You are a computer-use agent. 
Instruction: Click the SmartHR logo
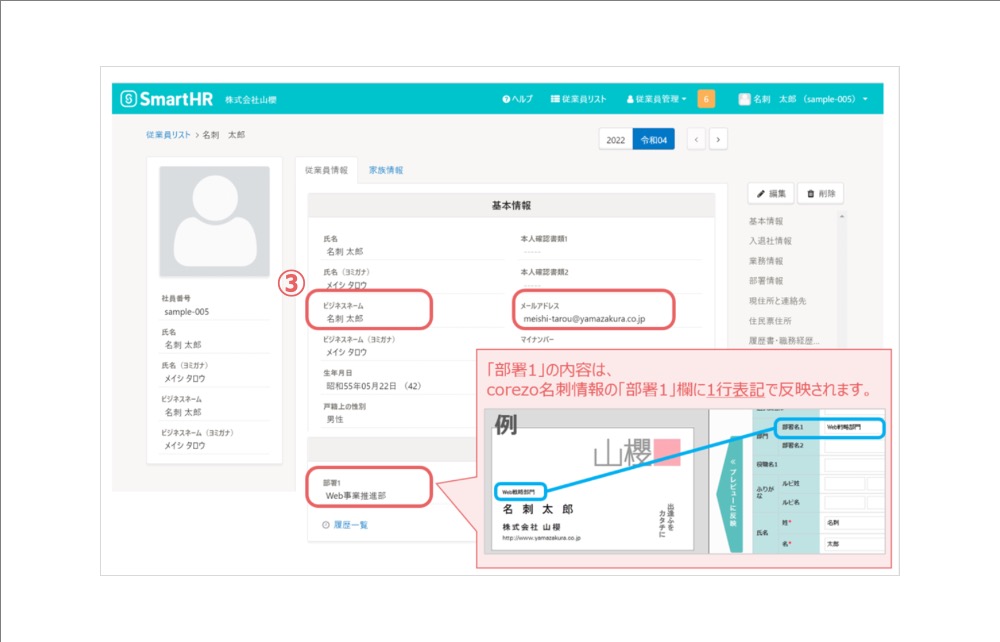(x=166, y=99)
